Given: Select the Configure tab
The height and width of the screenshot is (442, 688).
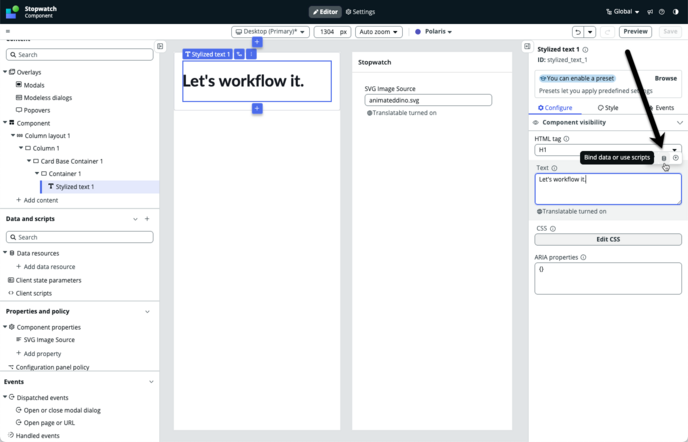Looking at the screenshot, I should click(x=555, y=108).
